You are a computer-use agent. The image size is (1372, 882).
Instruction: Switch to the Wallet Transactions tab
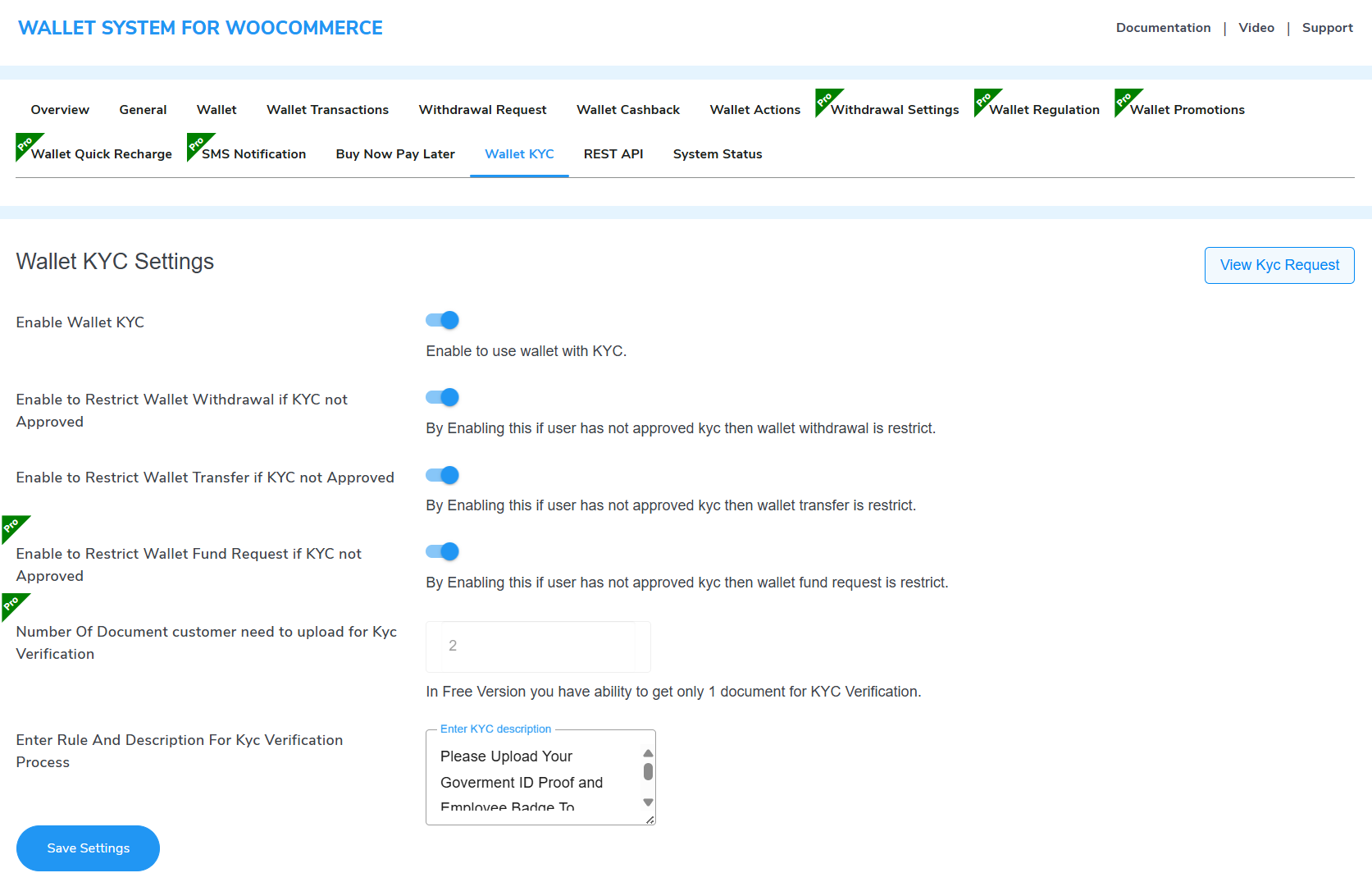(x=327, y=109)
